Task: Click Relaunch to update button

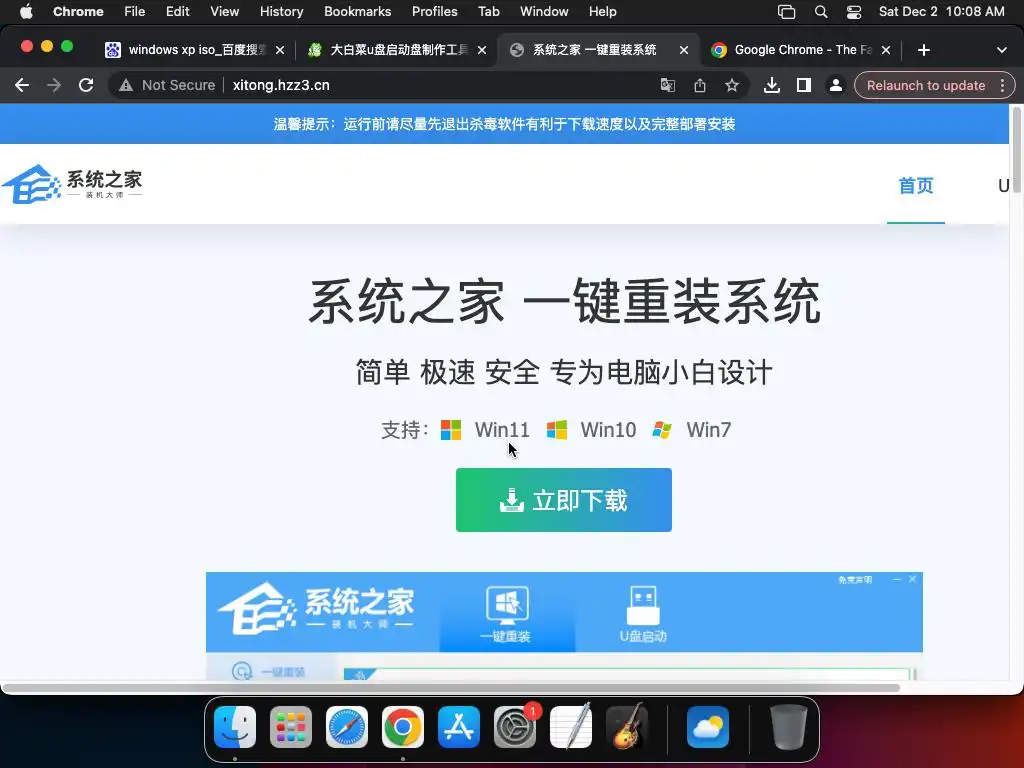Action: 925,86
